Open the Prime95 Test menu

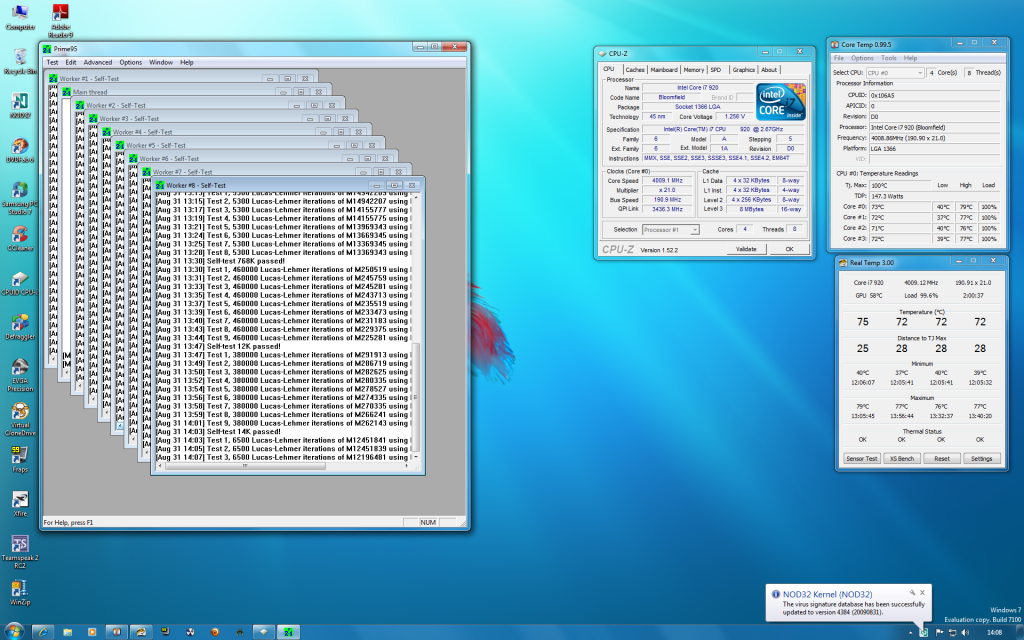(x=52, y=63)
